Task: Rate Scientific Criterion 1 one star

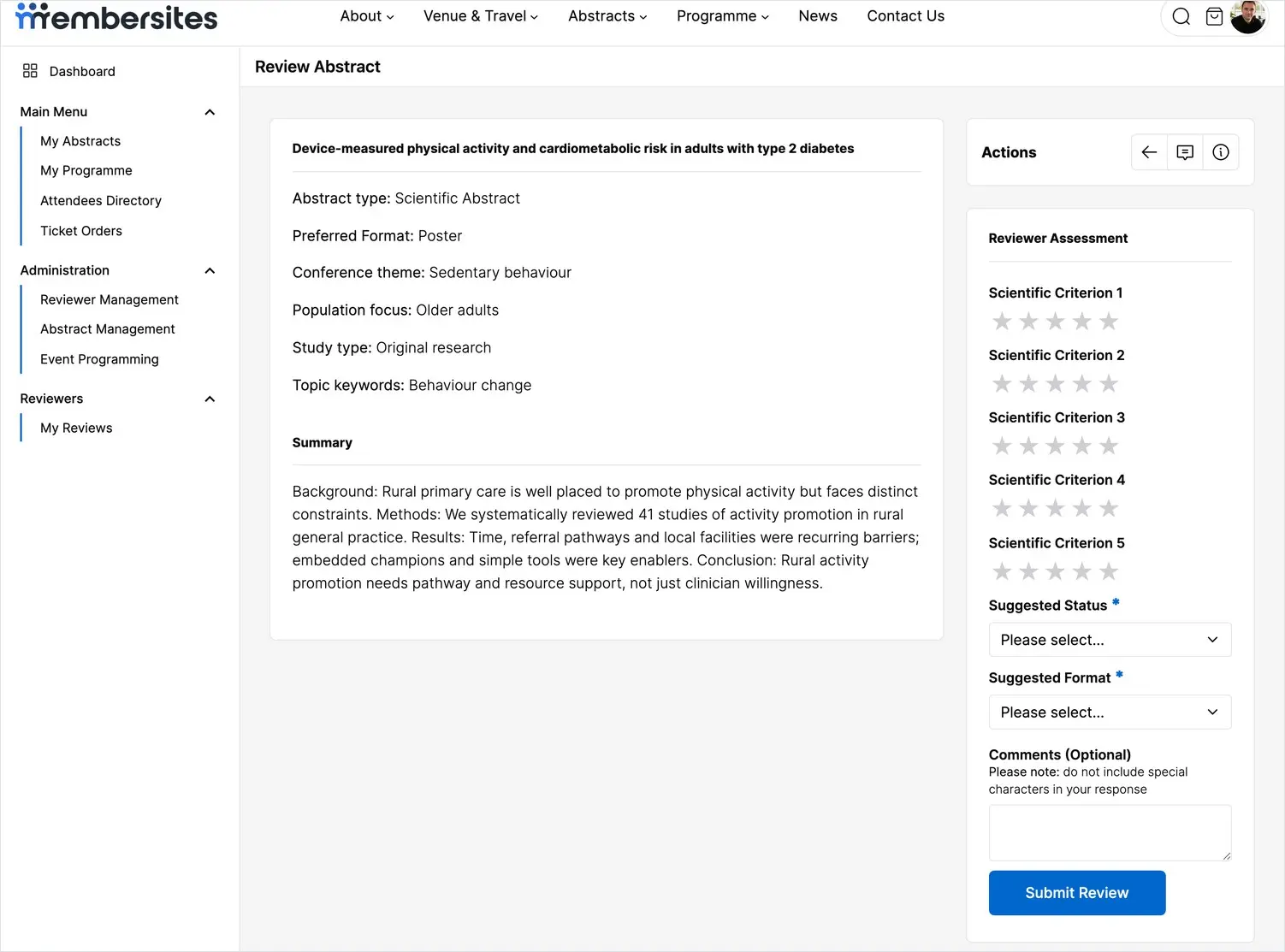Action: point(1002,322)
